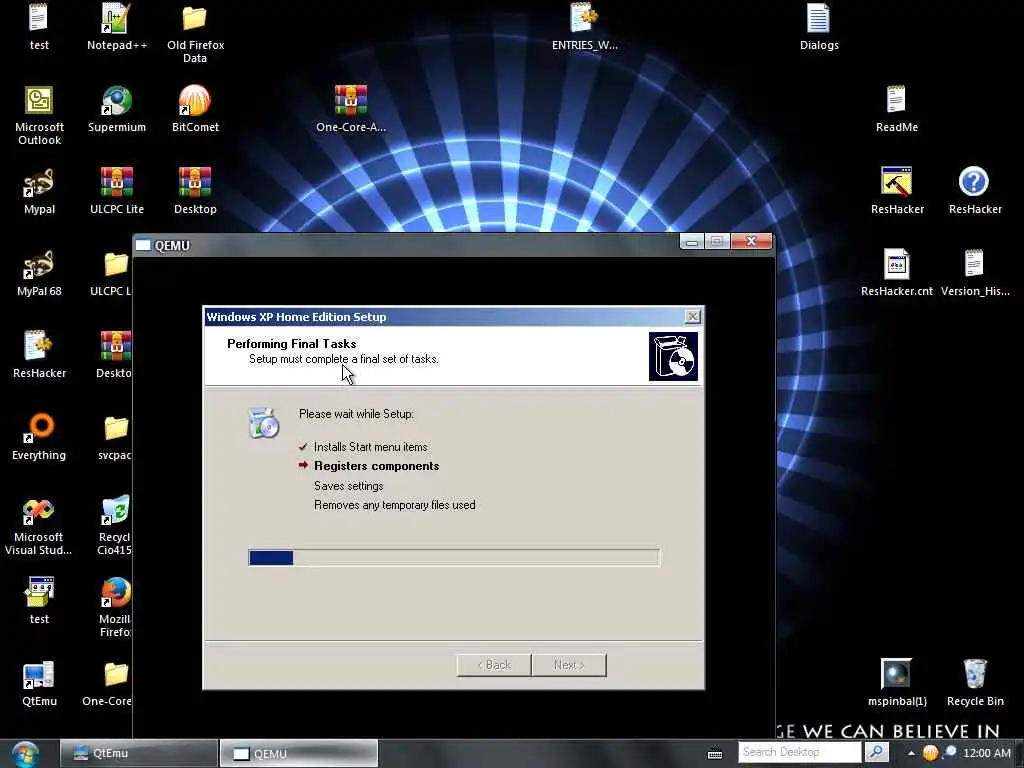Launch the MyPal 68 shortcut
Image resolution: width=1024 pixels, height=768 pixels.
point(39,273)
